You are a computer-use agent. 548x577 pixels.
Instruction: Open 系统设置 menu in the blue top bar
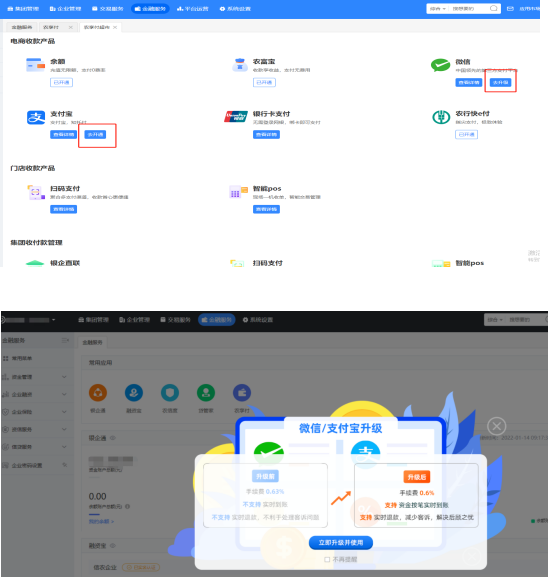[235, 8]
